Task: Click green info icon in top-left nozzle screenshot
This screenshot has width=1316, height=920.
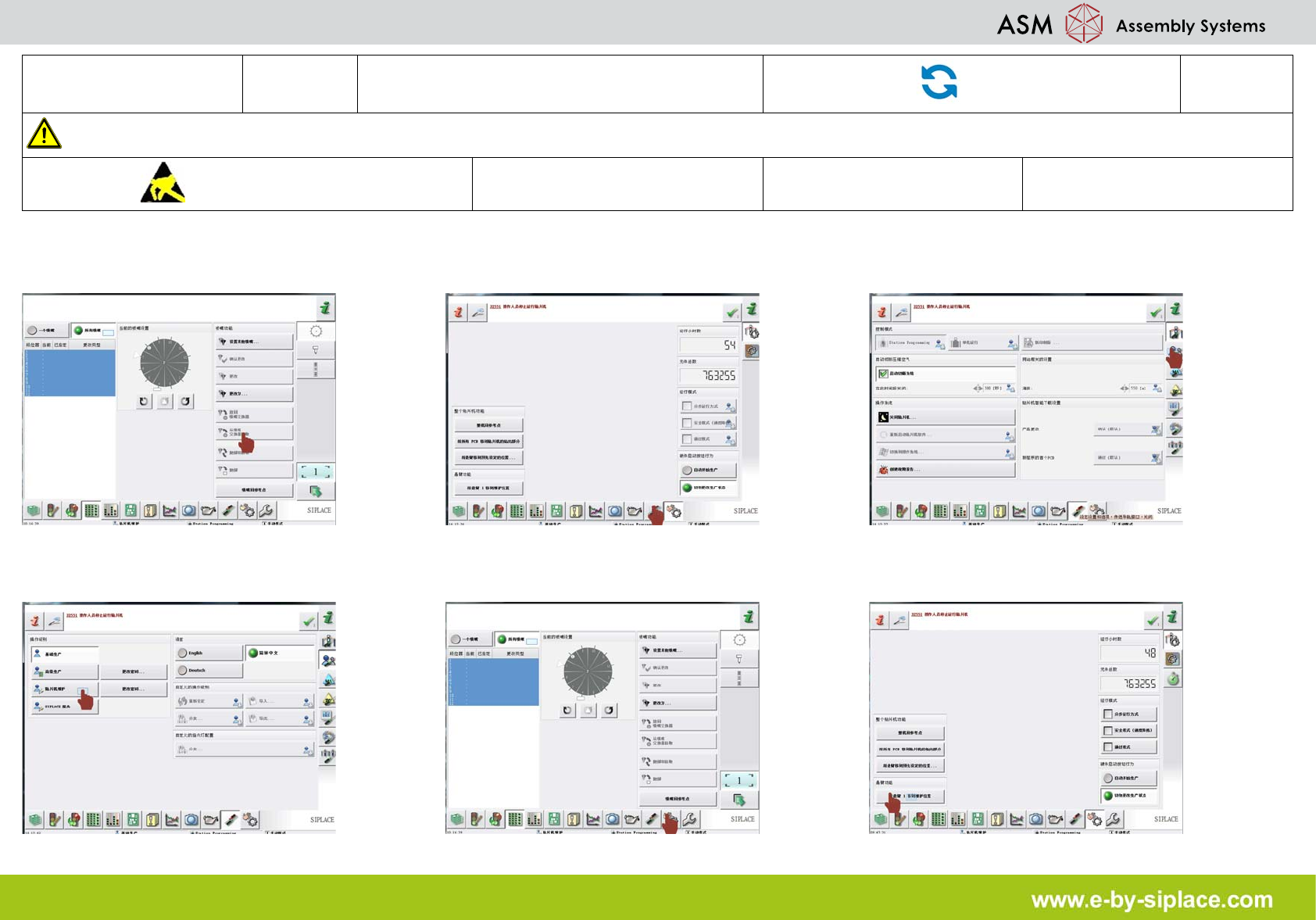Action: click(325, 308)
